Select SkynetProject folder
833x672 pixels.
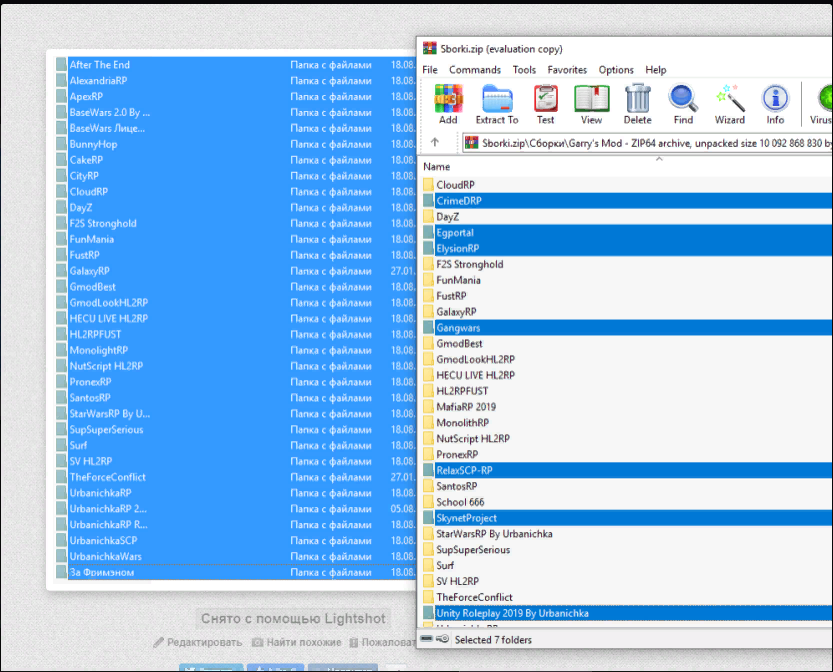[627, 518]
